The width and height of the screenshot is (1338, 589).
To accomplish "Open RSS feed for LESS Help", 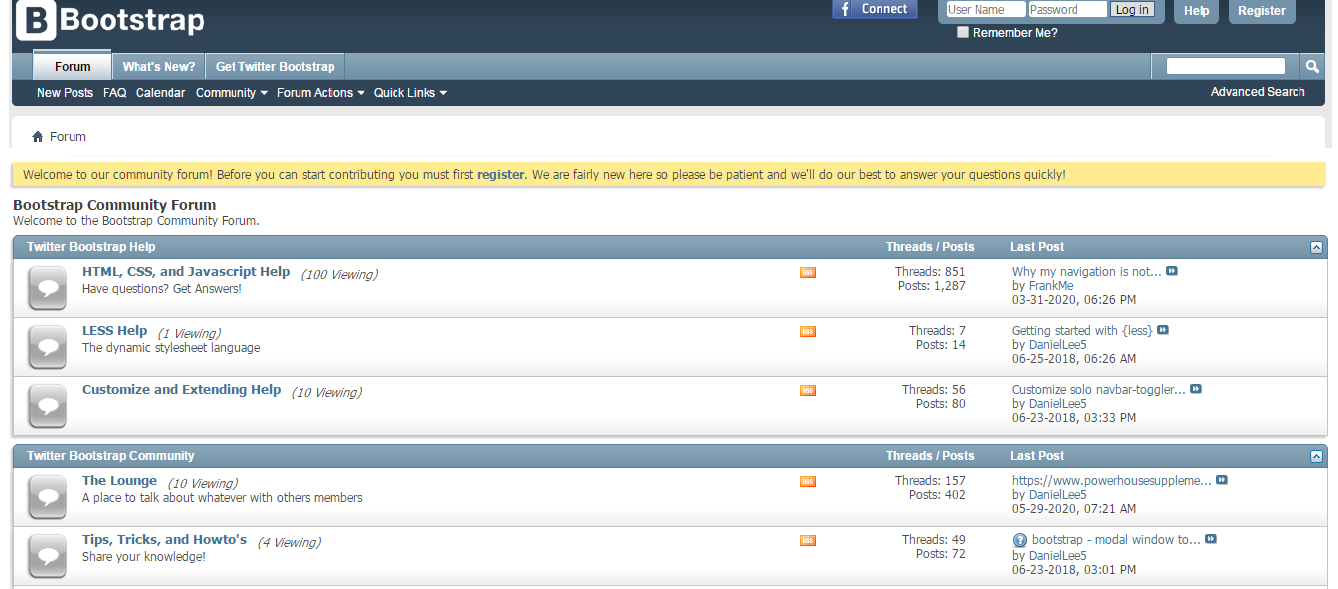I will (808, 331).
